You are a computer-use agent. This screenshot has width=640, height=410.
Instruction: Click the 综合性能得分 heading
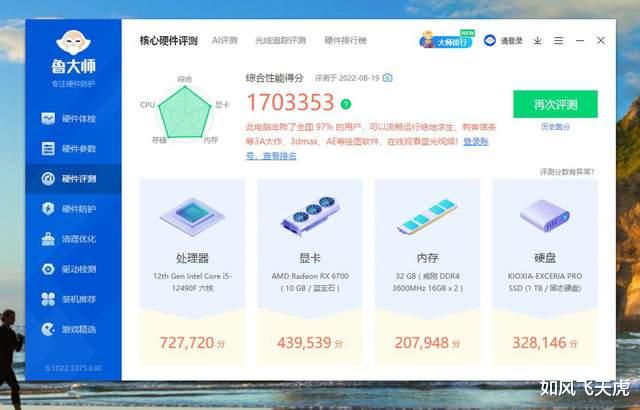click(x=275, y=78)
